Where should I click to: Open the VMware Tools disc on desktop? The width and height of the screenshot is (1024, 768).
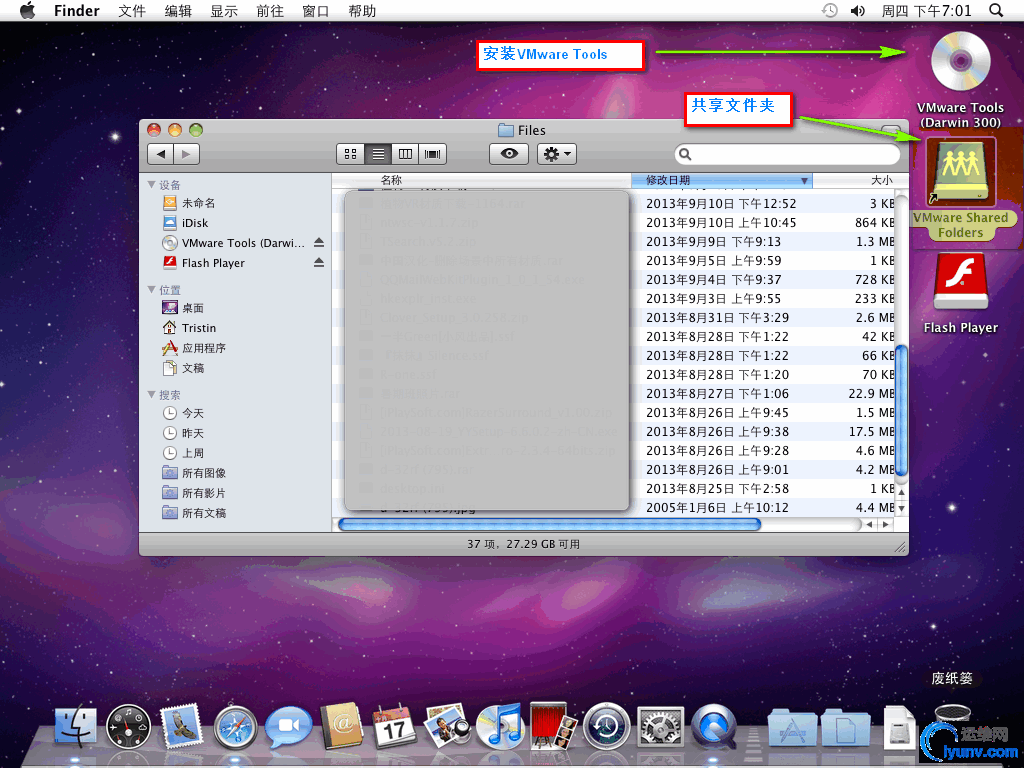[x=960, y=61]
